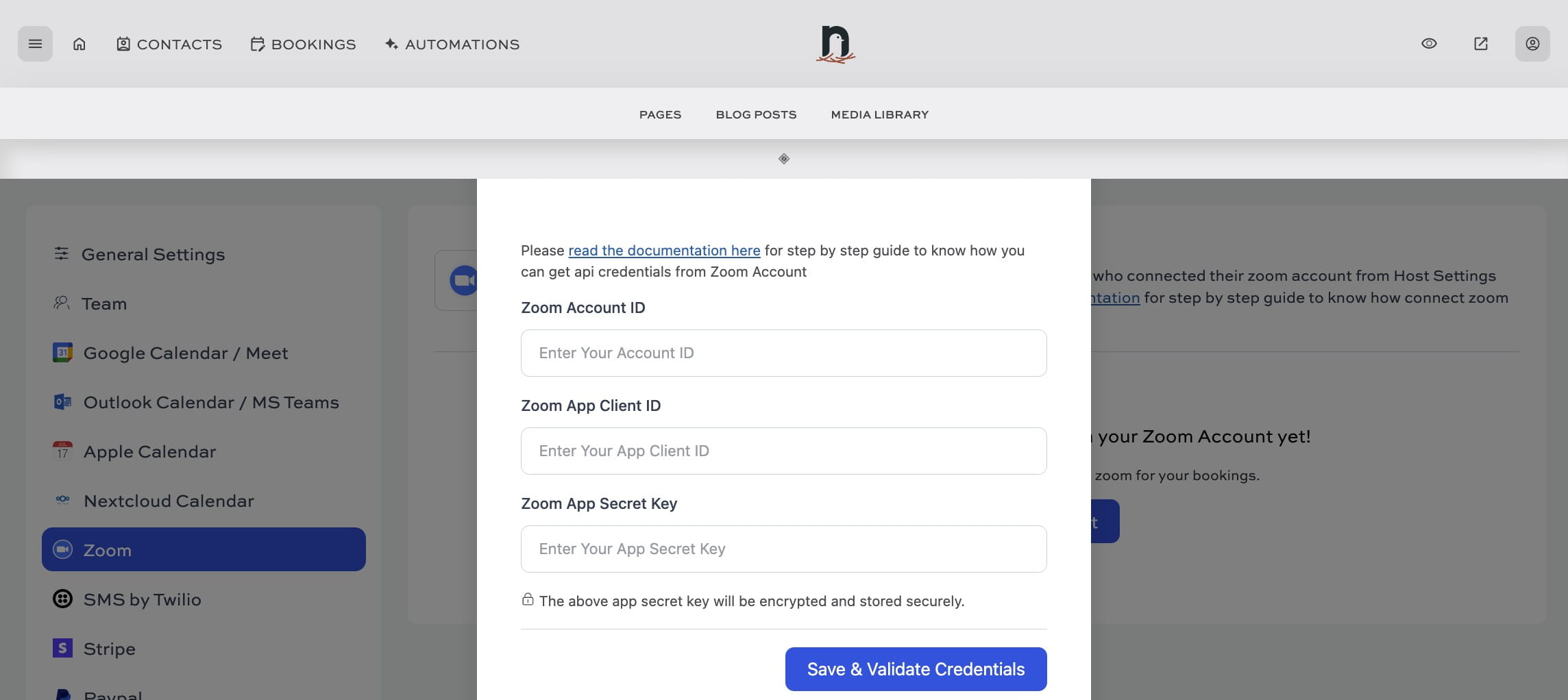Open Apple Calendar settings
Screen dimensions: 1568x700
[149, 451]
